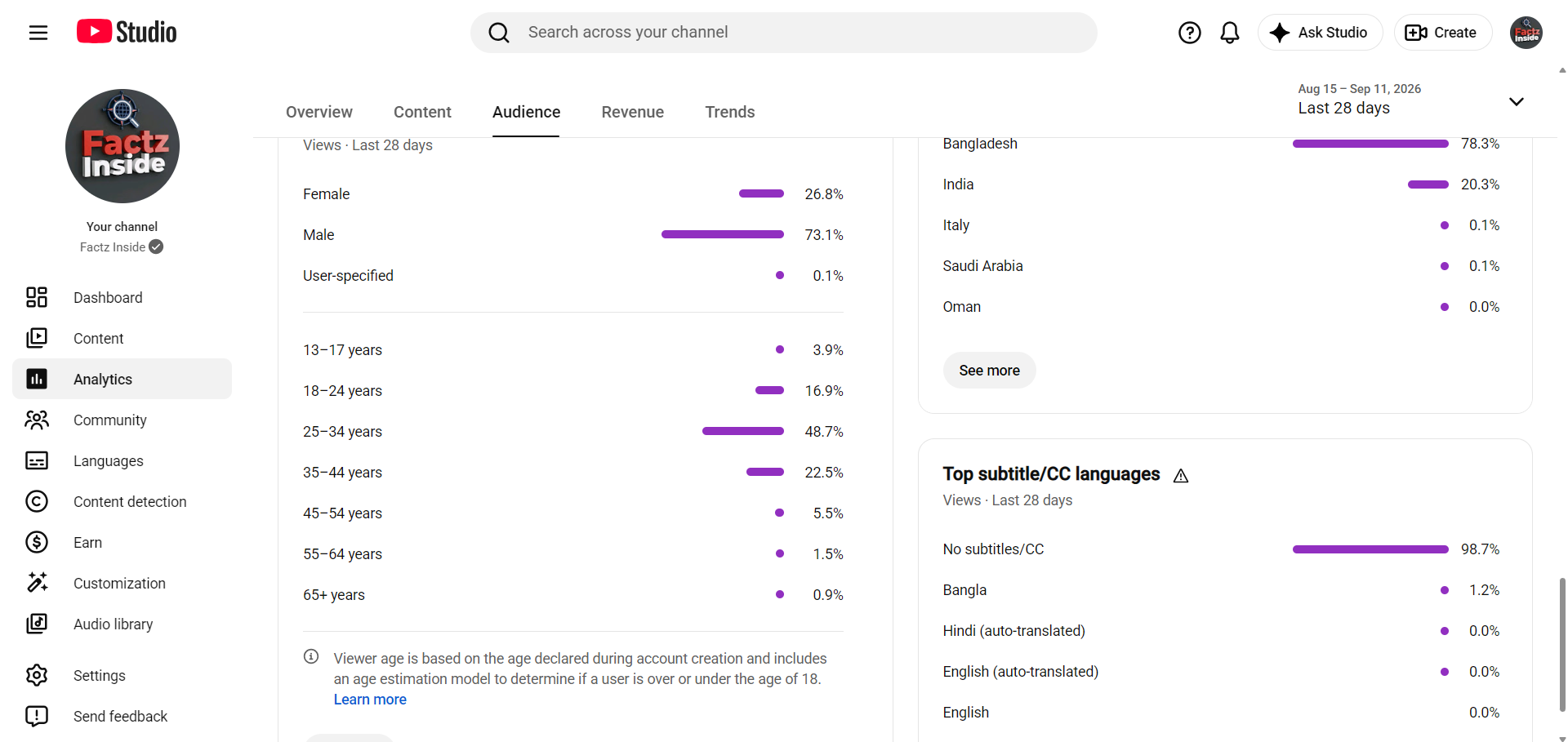1568x742 pixels.
Task: Click the viewer age info icon
Action: pos(311,656)
